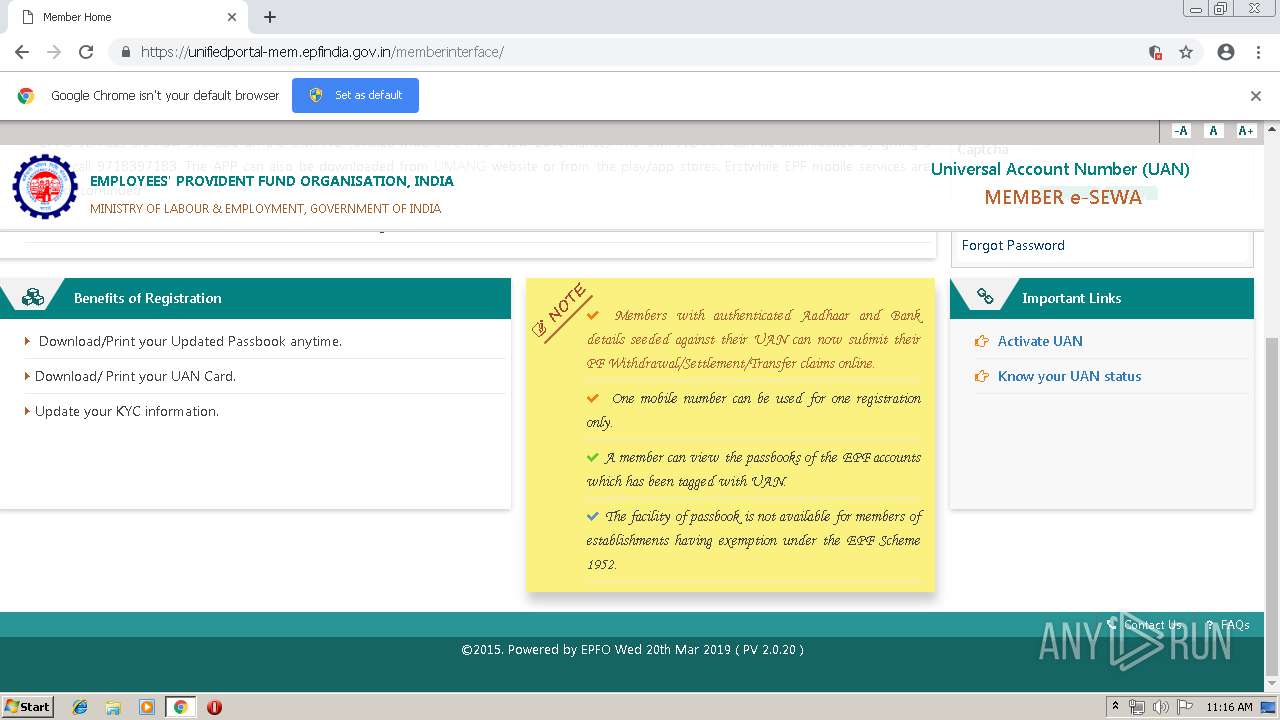Click the page vertical scrollbar thumb
The width and height of the screenshot is (1280, 720).
(x=1272, y=505)
